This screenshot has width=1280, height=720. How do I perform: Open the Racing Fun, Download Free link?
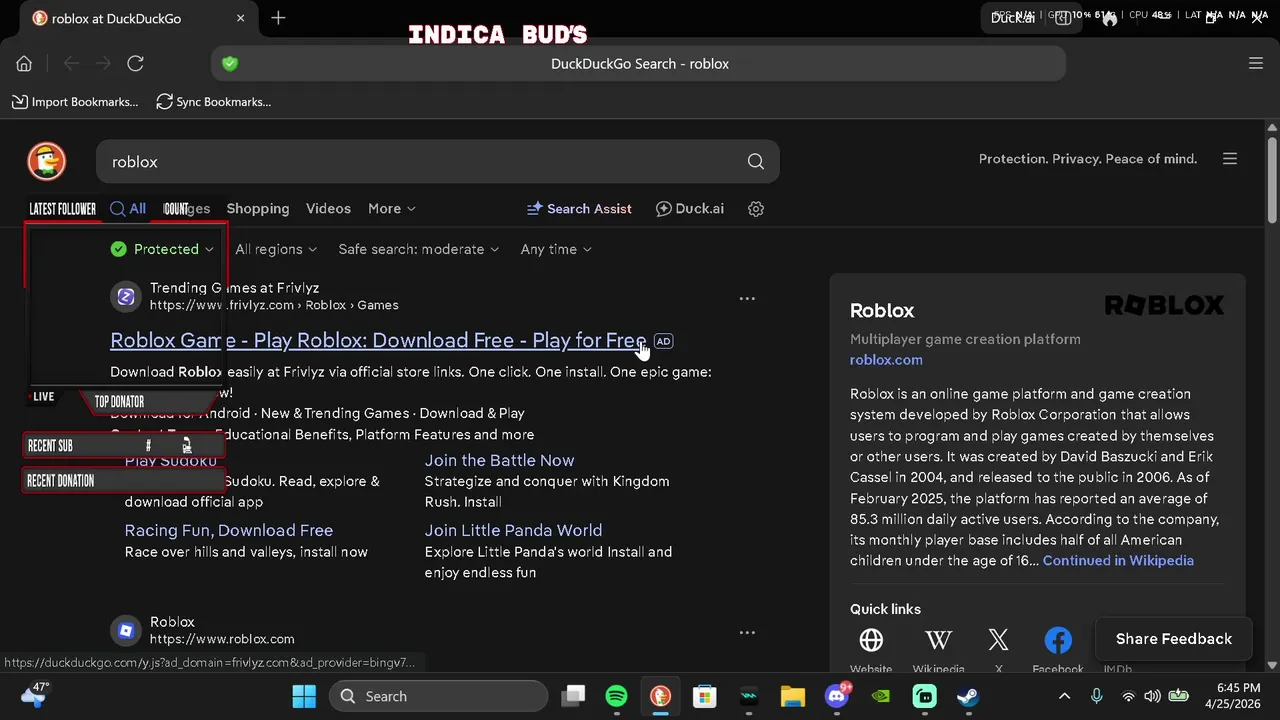coord(228,530)
